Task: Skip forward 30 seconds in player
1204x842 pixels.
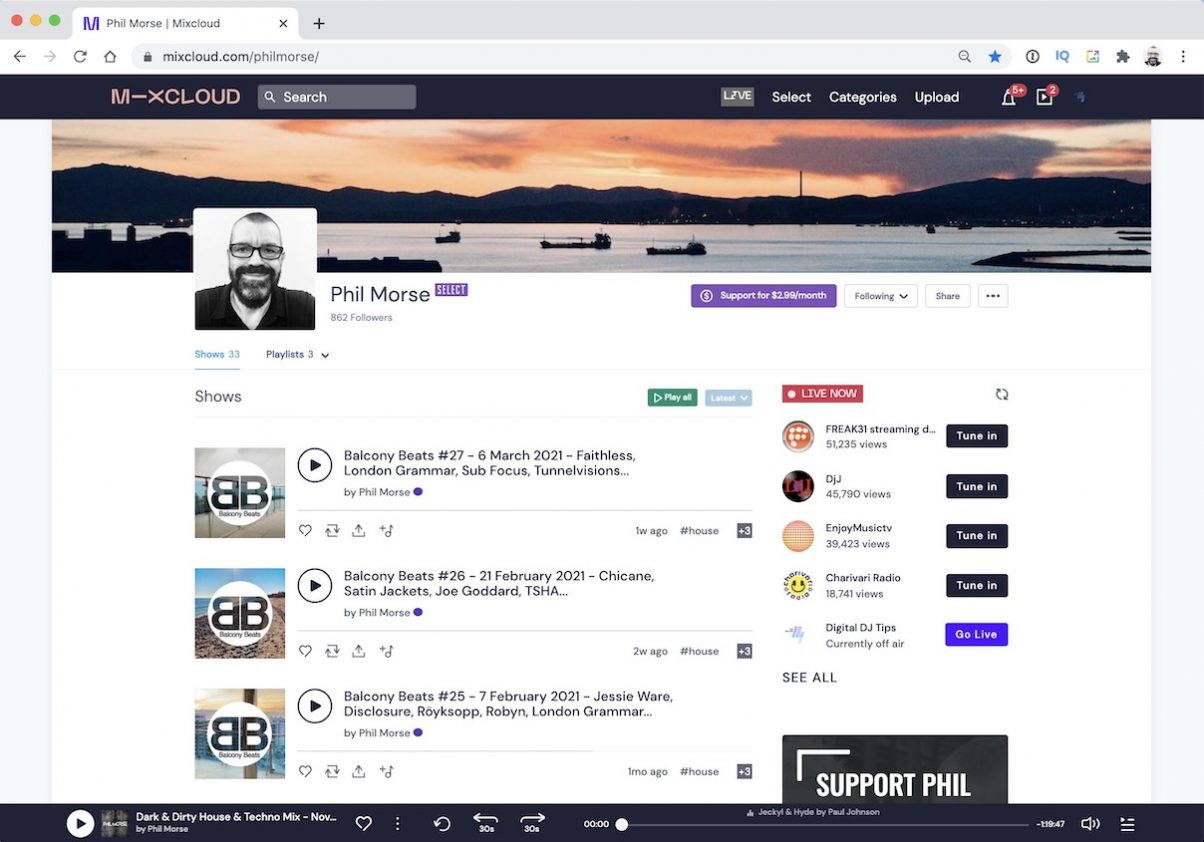Action: point(532,822)
